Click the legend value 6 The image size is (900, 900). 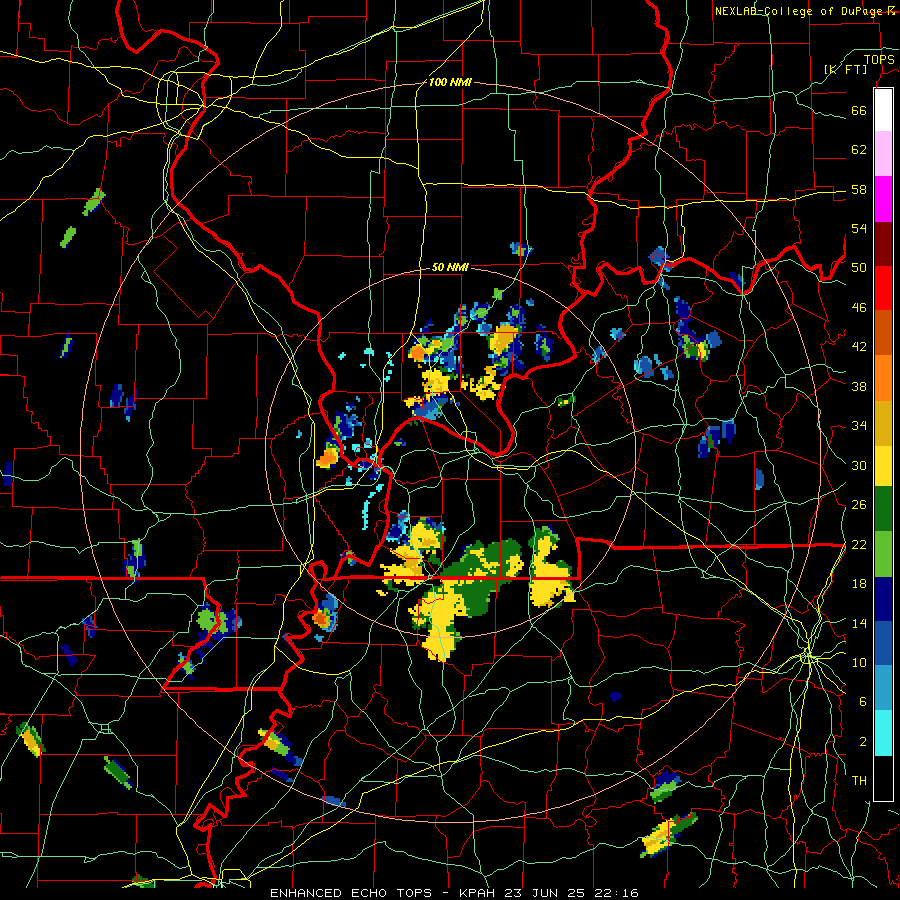(x=862, y=702)
